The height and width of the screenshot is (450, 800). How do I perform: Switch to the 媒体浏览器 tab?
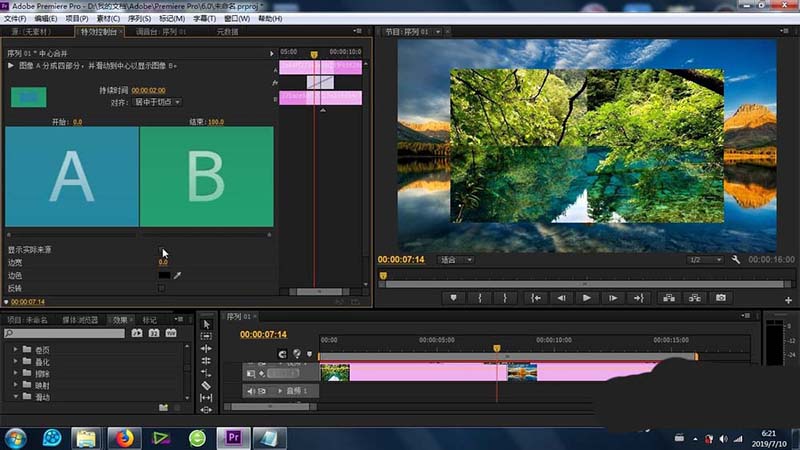(80, 320)
